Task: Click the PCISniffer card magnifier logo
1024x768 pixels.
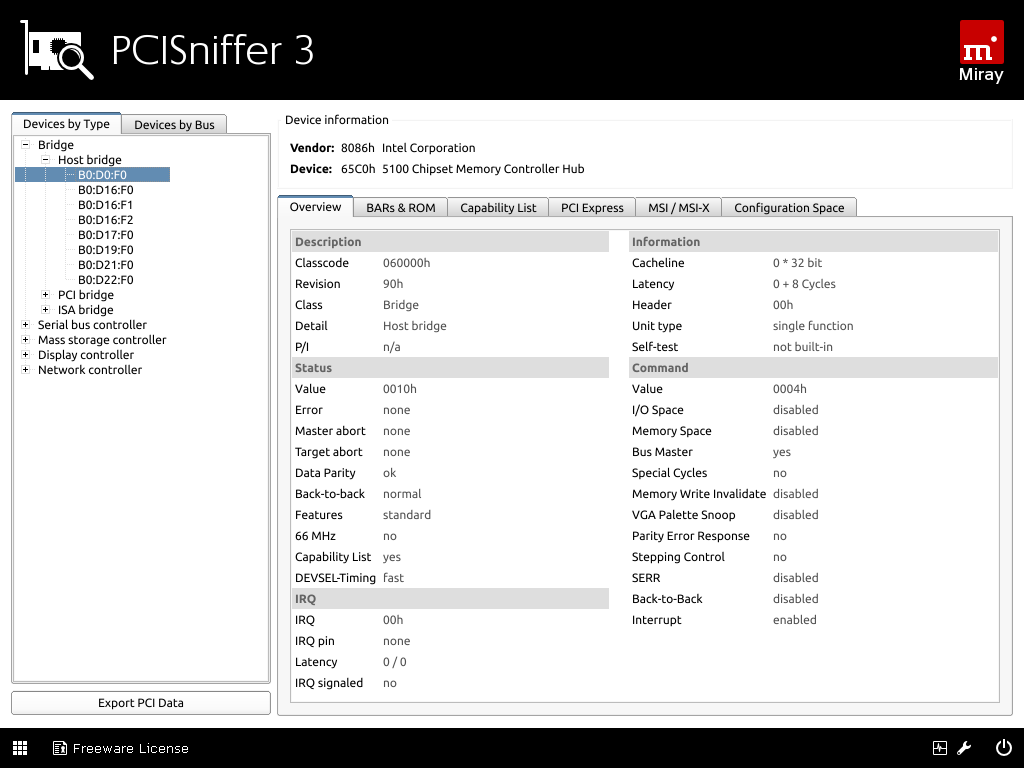Action: [x=58, y=50]
